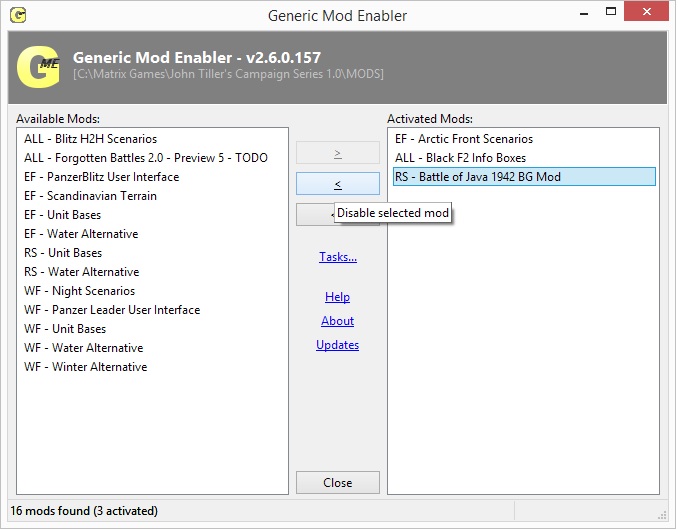Screen dimensions: 678x530
Task: Select 'RS - Unit Bases' mod
Action: tap(63, 253)
